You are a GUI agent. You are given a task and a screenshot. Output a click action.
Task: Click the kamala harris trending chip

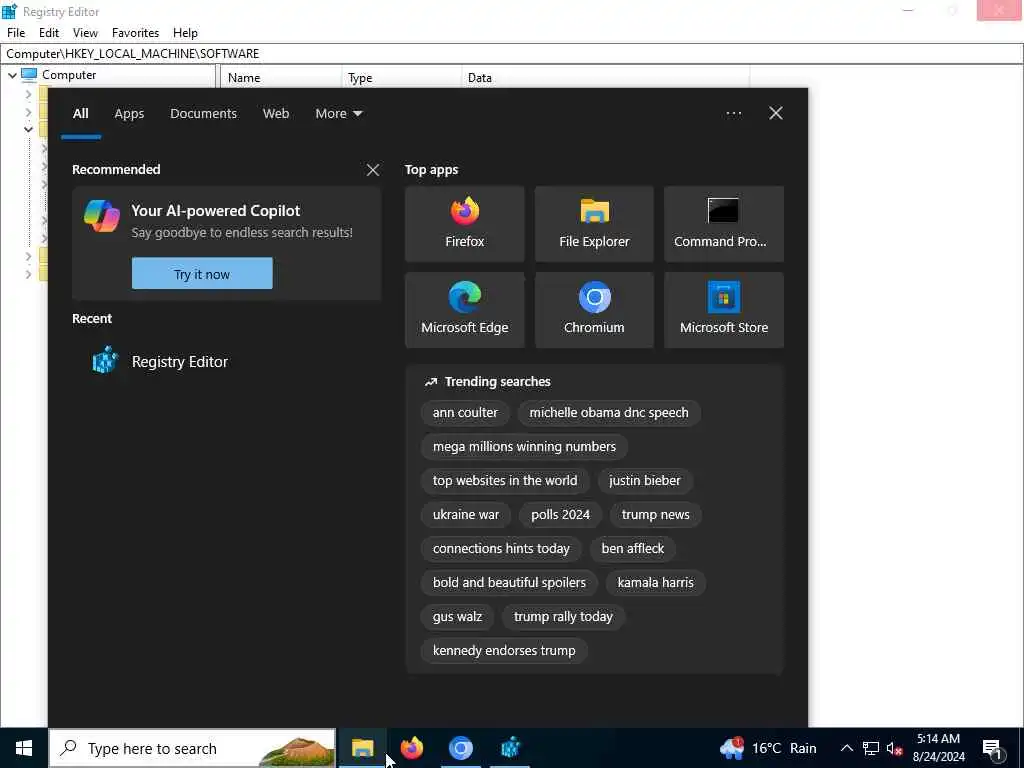[x=655, y=583]
